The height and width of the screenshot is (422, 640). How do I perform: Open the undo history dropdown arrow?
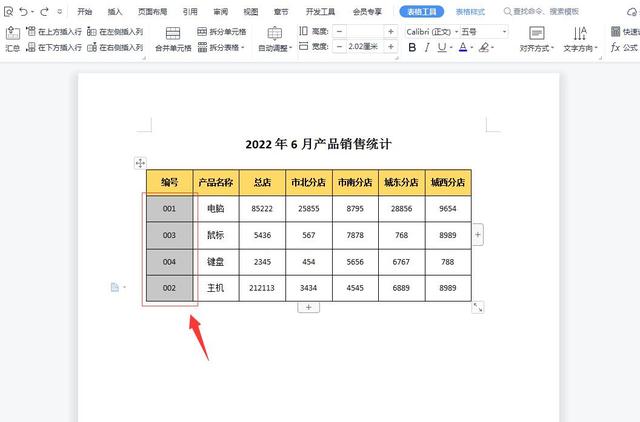[33, 12]
